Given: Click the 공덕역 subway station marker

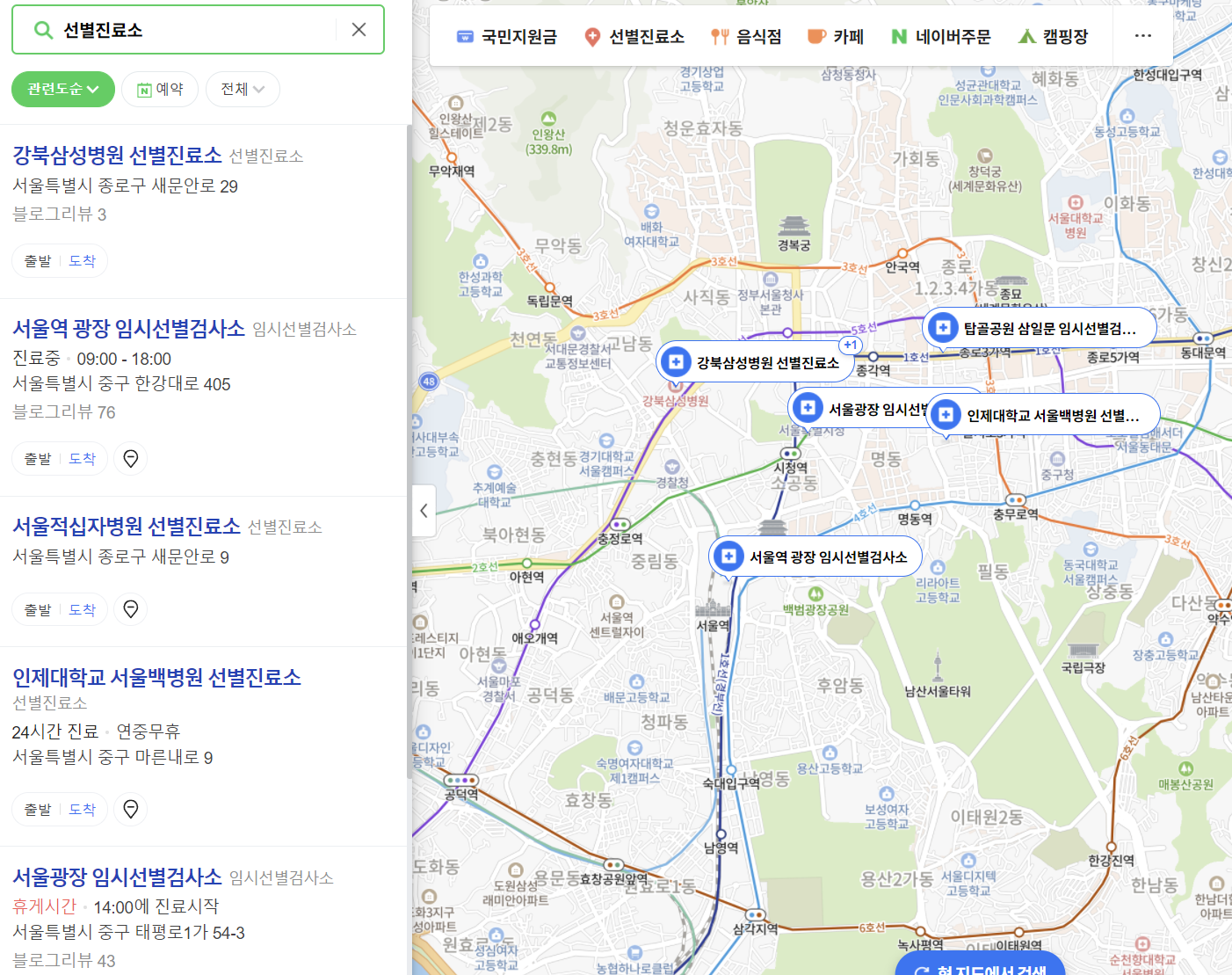Looking at the screenshot, I should (x=460, y=780).
